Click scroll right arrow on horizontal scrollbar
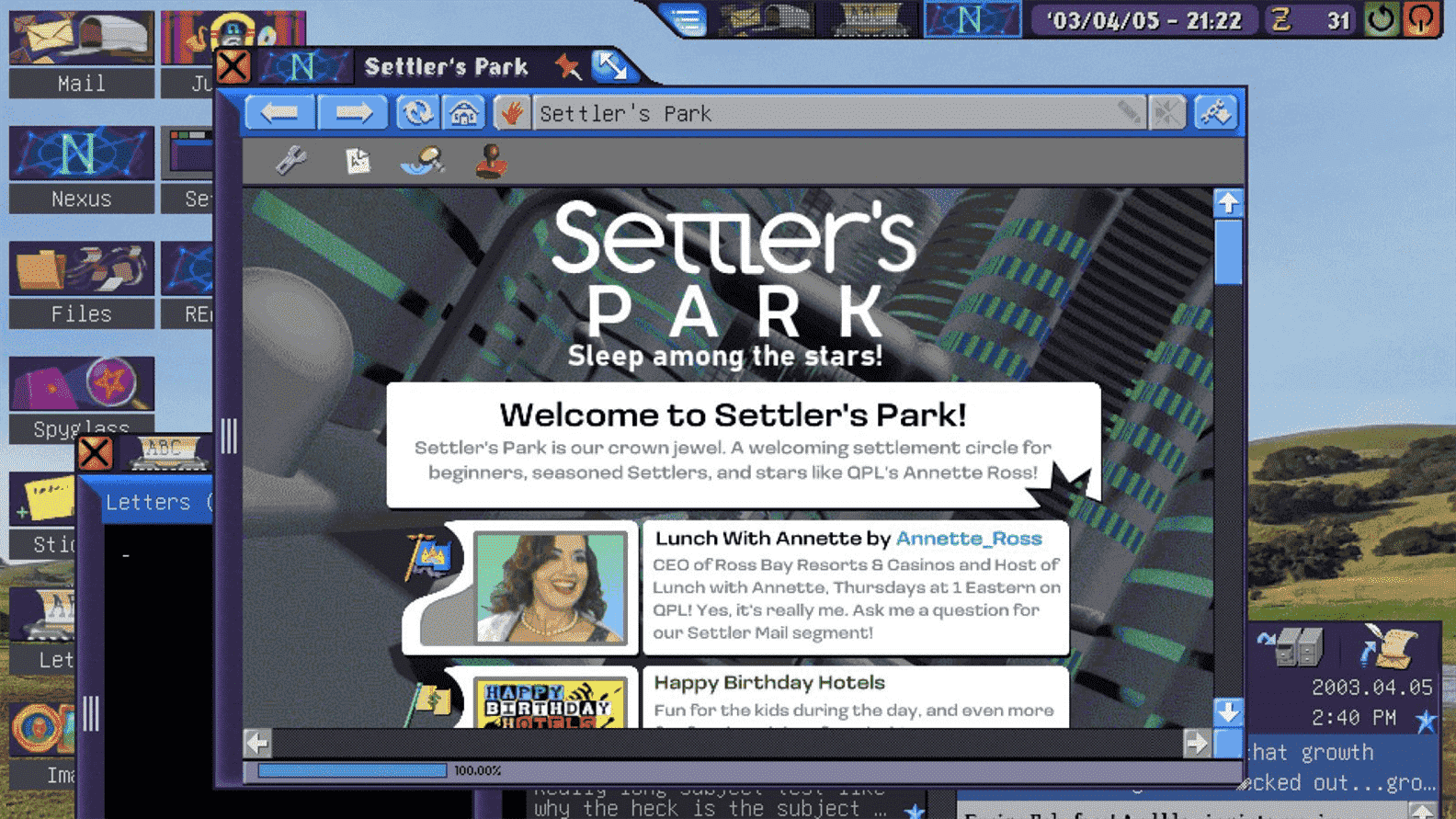Viewport: 1456px width, 819px height. [x=1196, y=743]
